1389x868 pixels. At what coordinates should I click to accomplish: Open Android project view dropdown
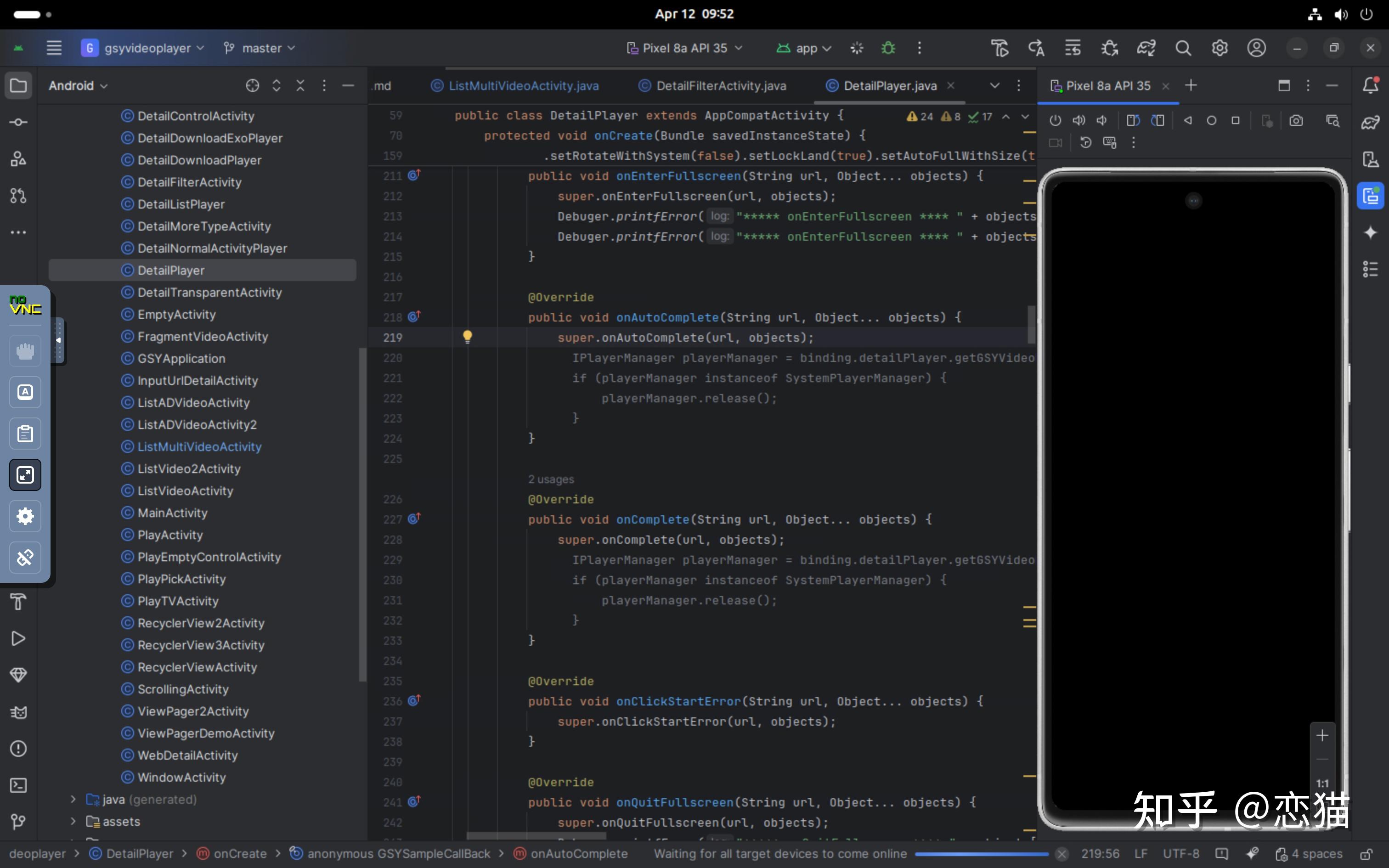point(78,85)
